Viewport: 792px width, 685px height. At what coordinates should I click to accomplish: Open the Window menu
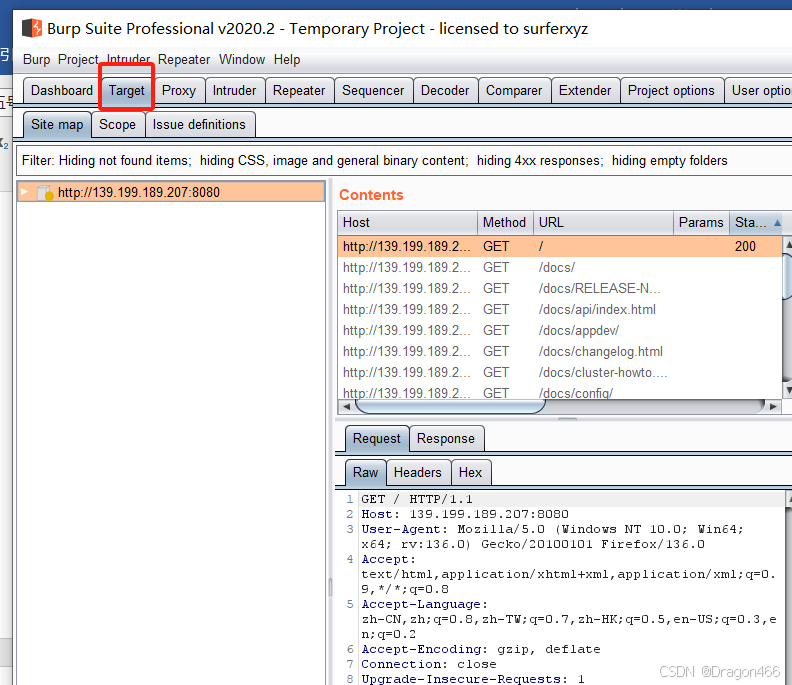coord(242,60)
